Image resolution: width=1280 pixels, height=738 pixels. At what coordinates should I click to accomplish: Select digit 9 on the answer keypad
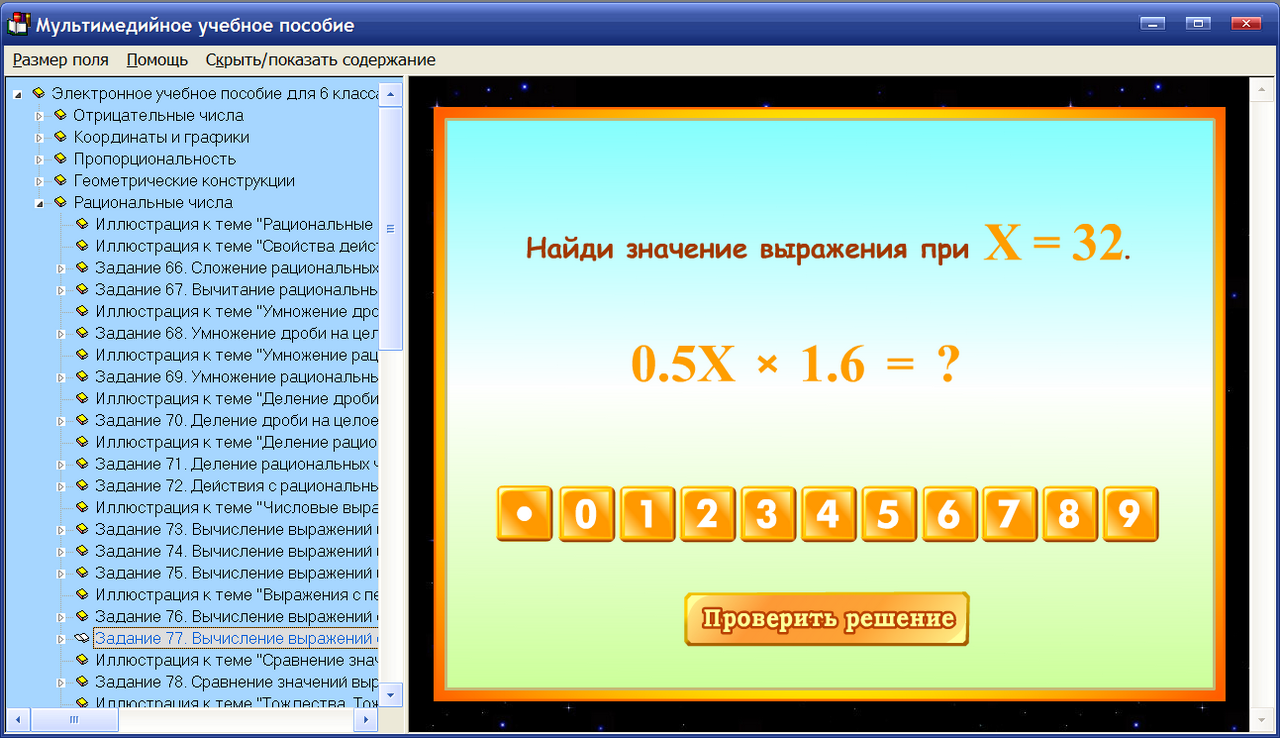(1130, 514)
